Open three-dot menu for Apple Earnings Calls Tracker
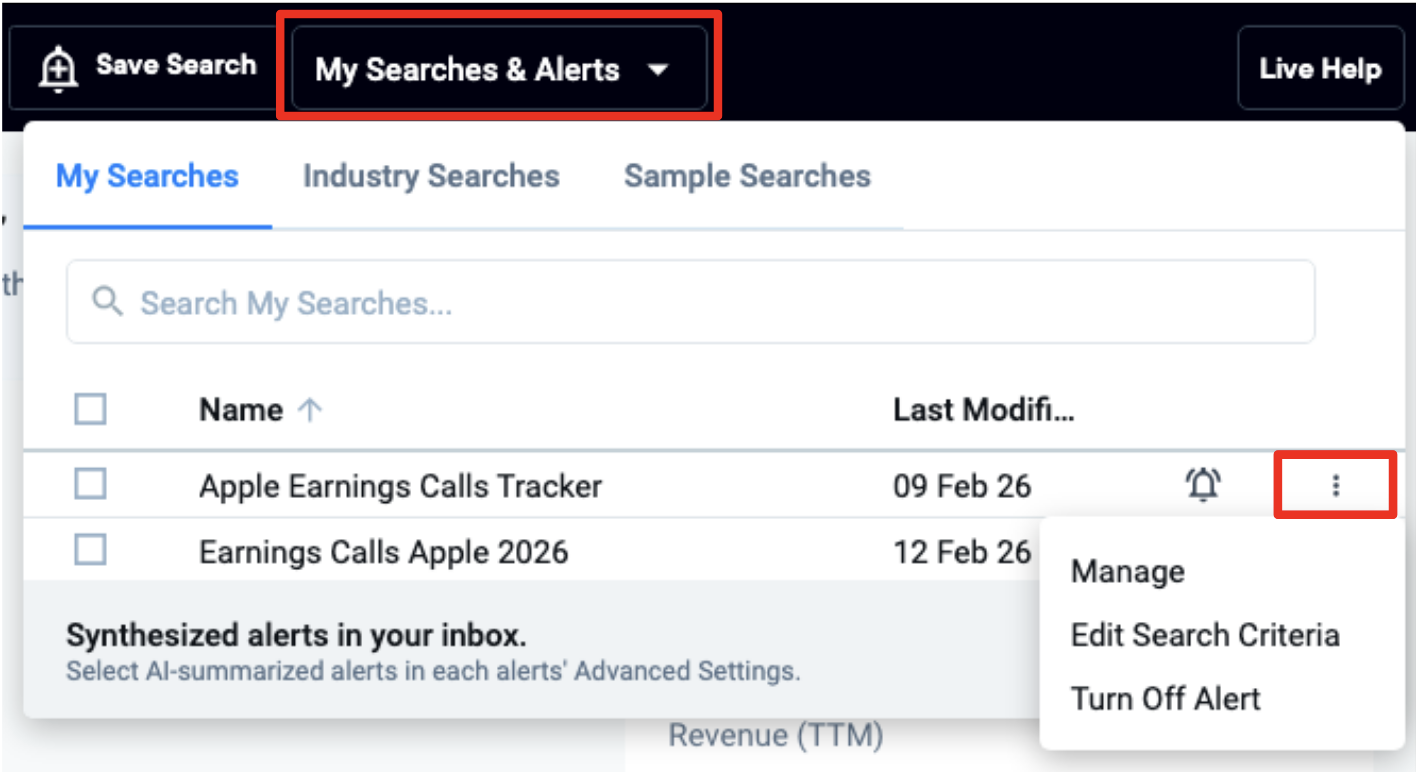1416x772 pixels. pos(1335,485)
